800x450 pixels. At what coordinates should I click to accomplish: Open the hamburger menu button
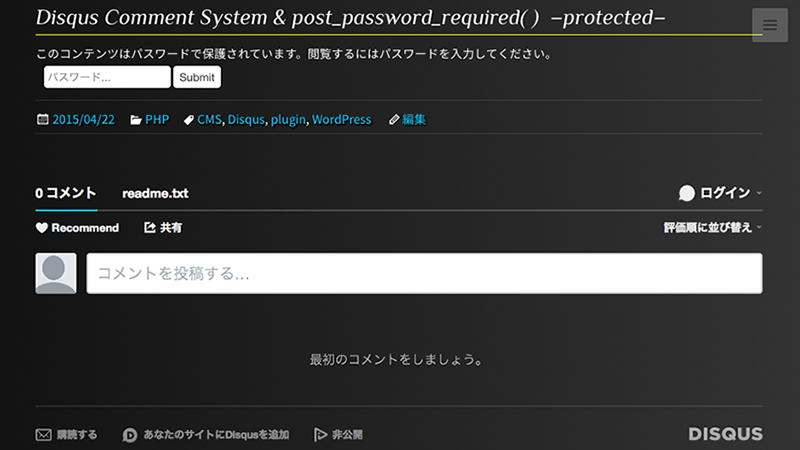[770, 24]
